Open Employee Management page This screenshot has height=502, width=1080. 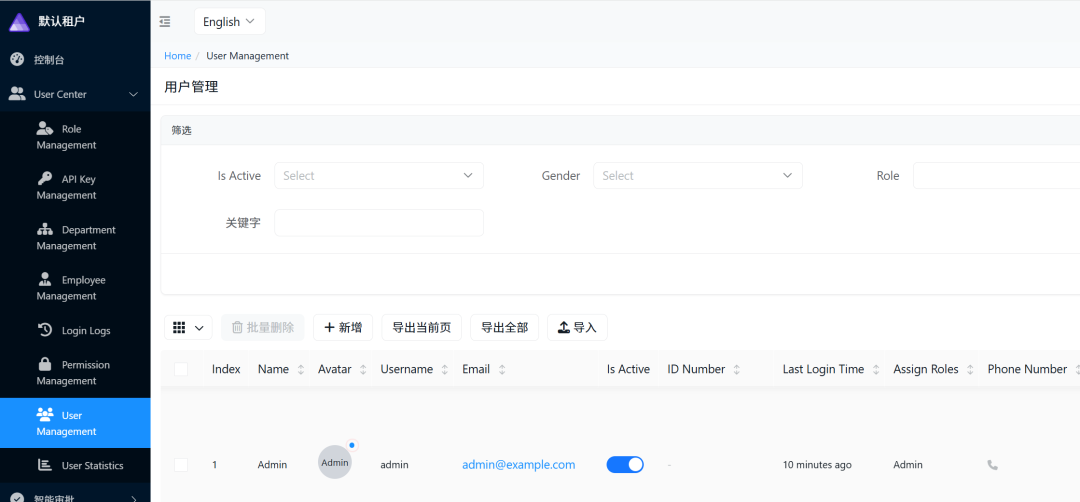pyautogui.click(x=75, y=288)
